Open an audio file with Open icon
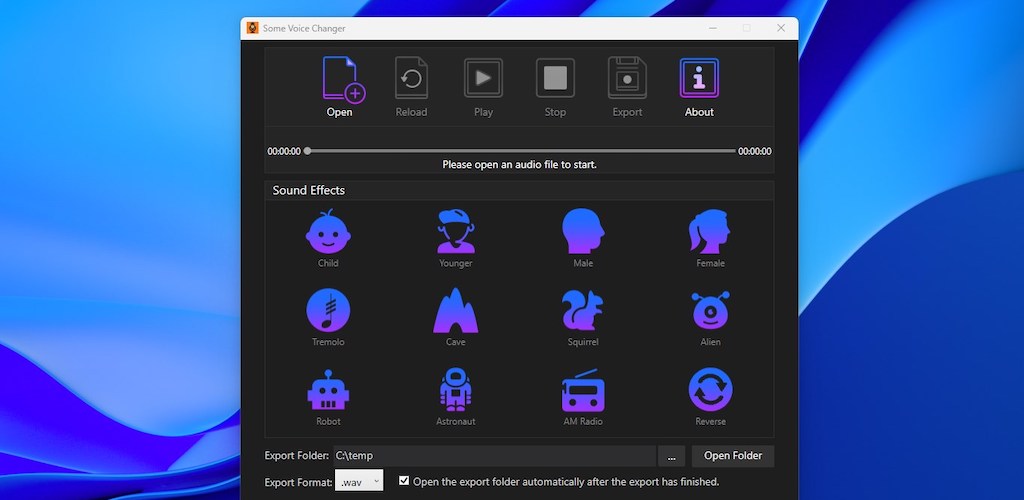This screenshot has height=500, width=1024. pyautogui.click(x=340, y=80)
